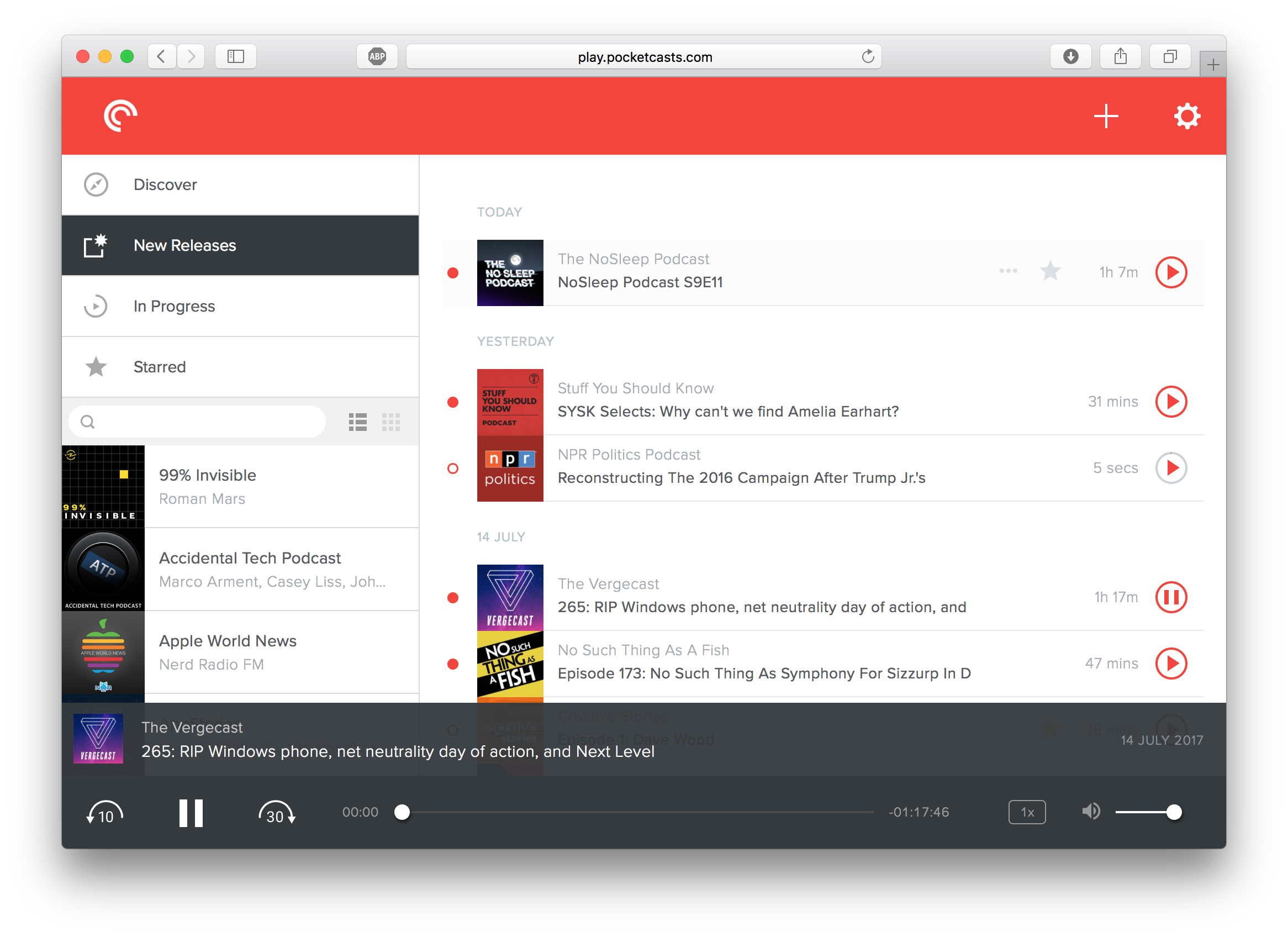Reload the page
Screen dimensions: 1288x937
[867, 56]
